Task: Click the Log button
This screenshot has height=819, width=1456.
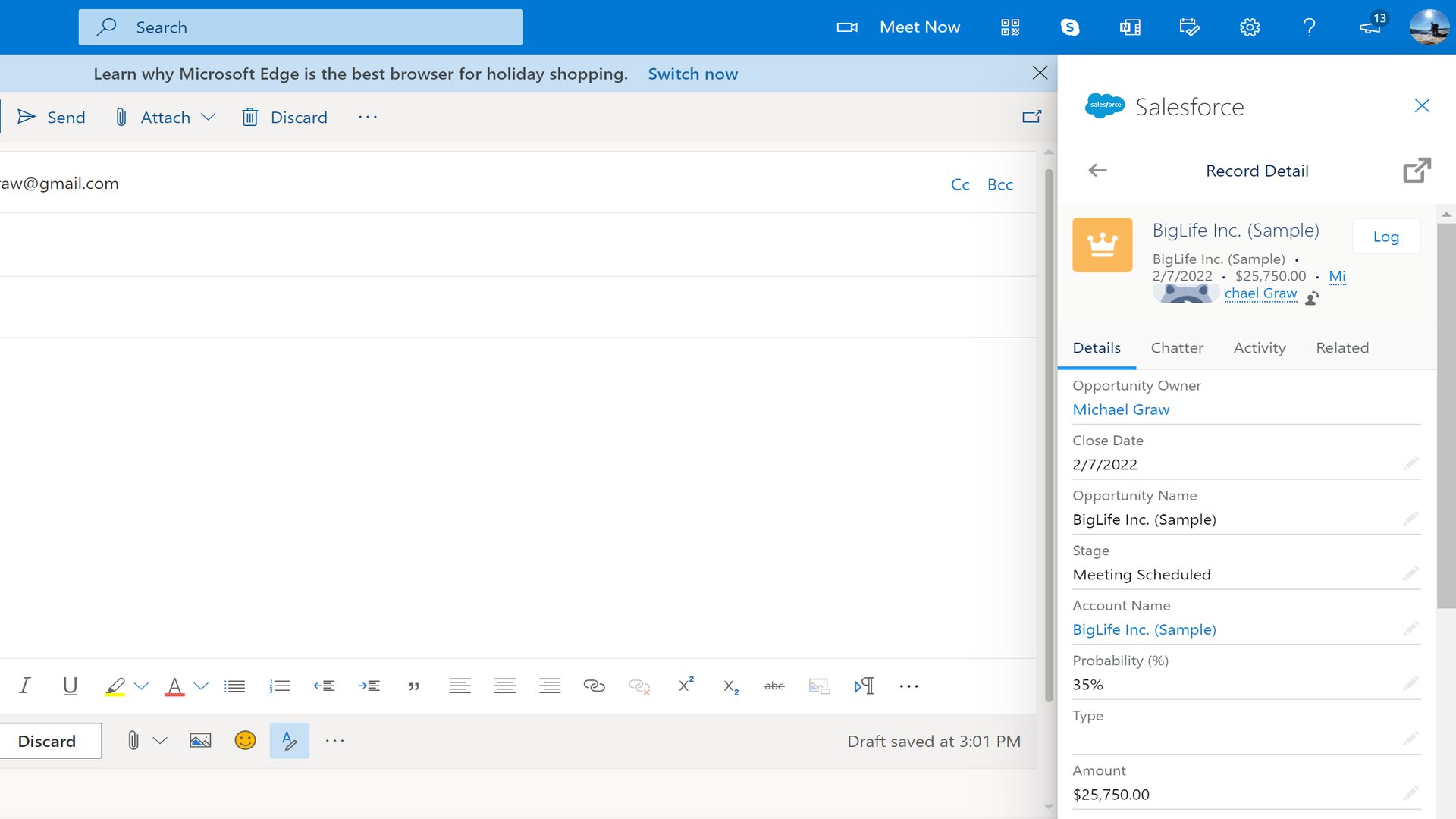Action: (x=1385, y=237)
